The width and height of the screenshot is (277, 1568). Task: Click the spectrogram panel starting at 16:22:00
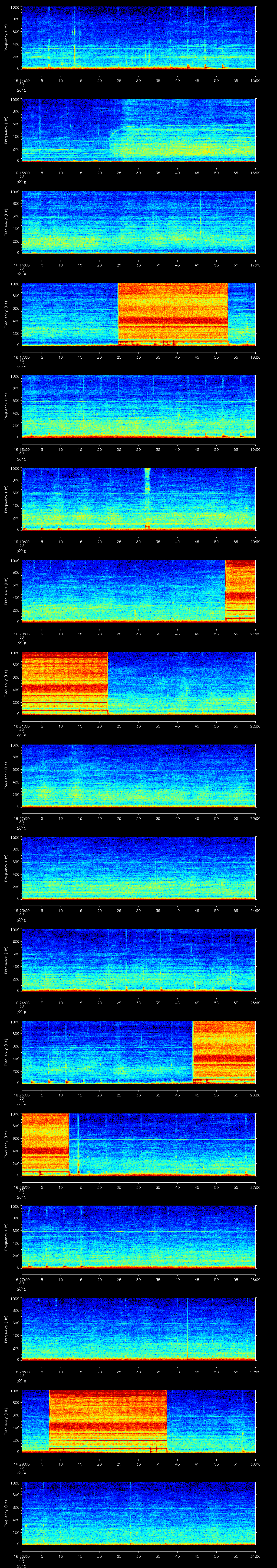pos(138,776)
